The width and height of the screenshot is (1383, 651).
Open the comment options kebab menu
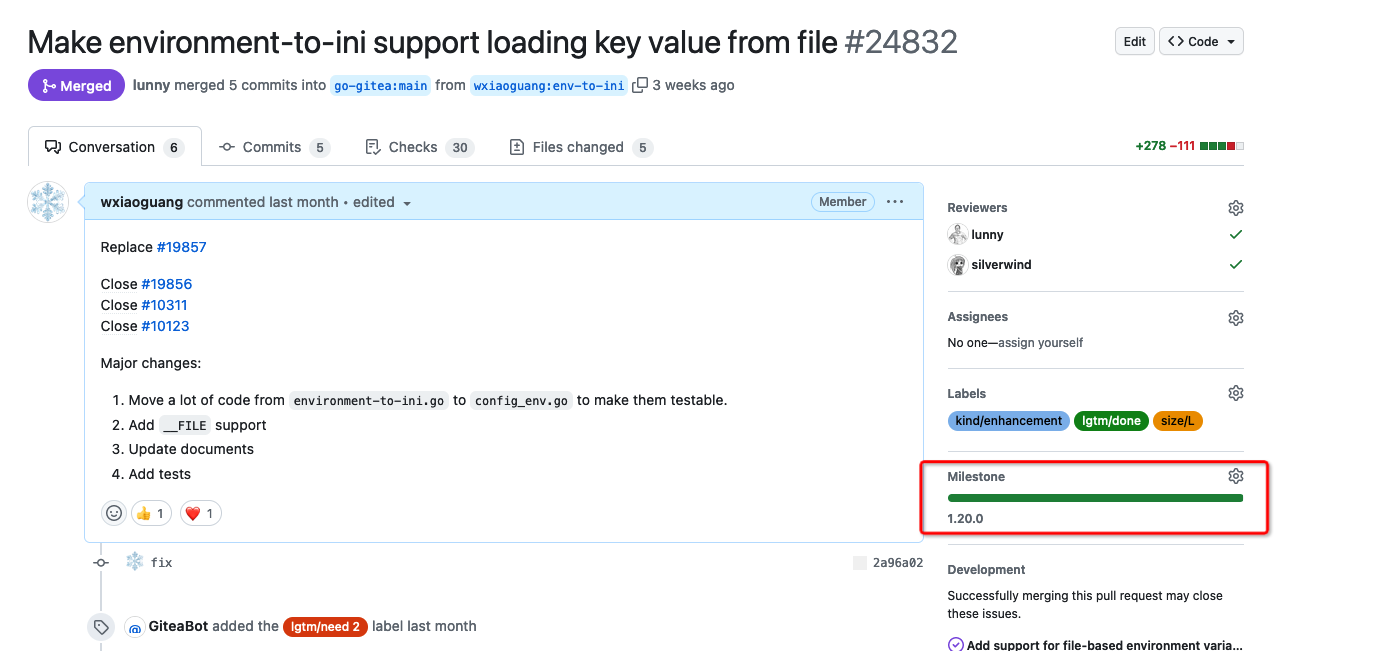(x=895, y=201)
